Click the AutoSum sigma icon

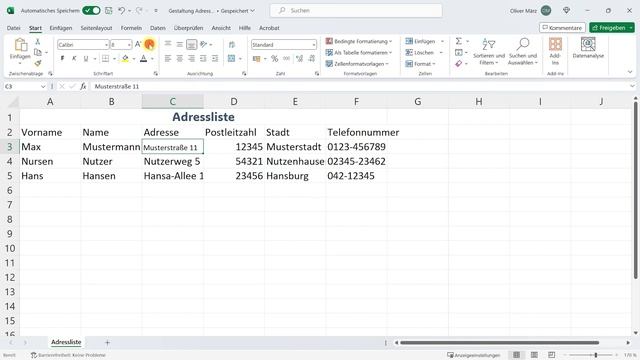459,41
